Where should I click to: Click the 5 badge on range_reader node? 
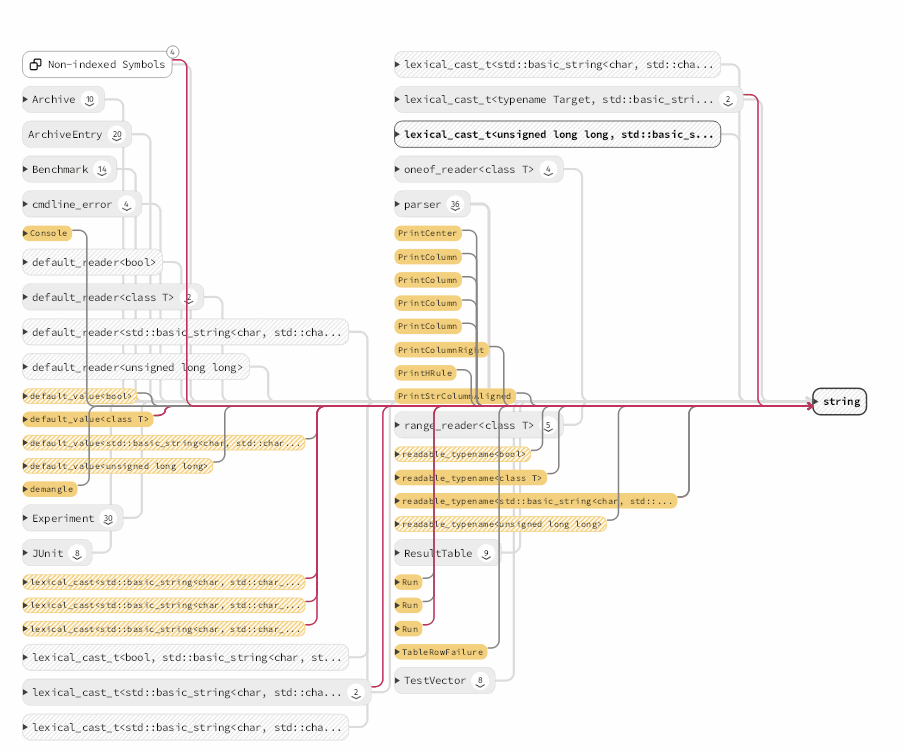[546, 425]
